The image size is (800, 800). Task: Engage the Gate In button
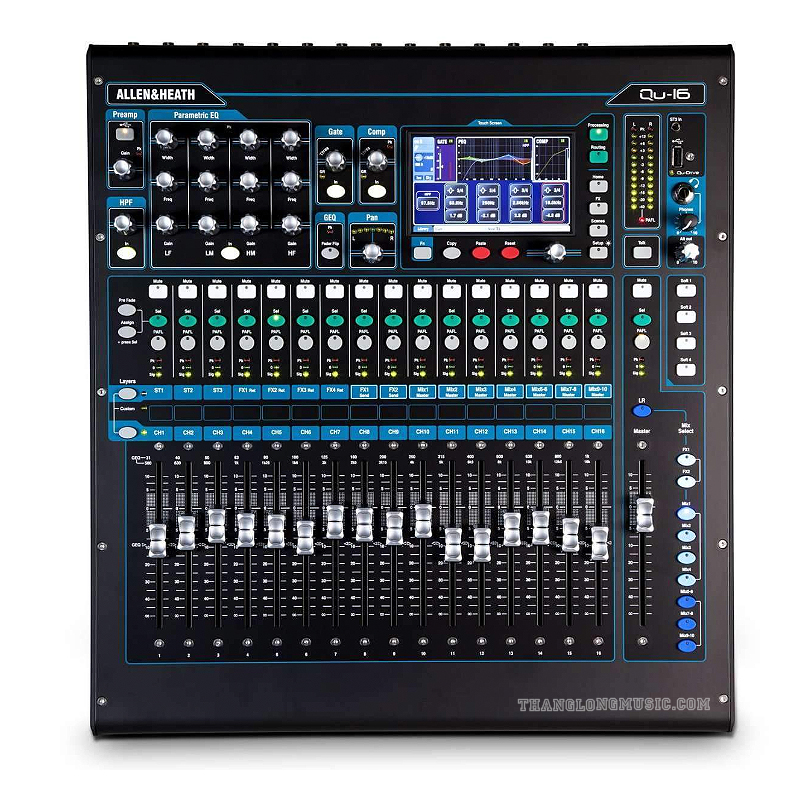pos(335,192)
